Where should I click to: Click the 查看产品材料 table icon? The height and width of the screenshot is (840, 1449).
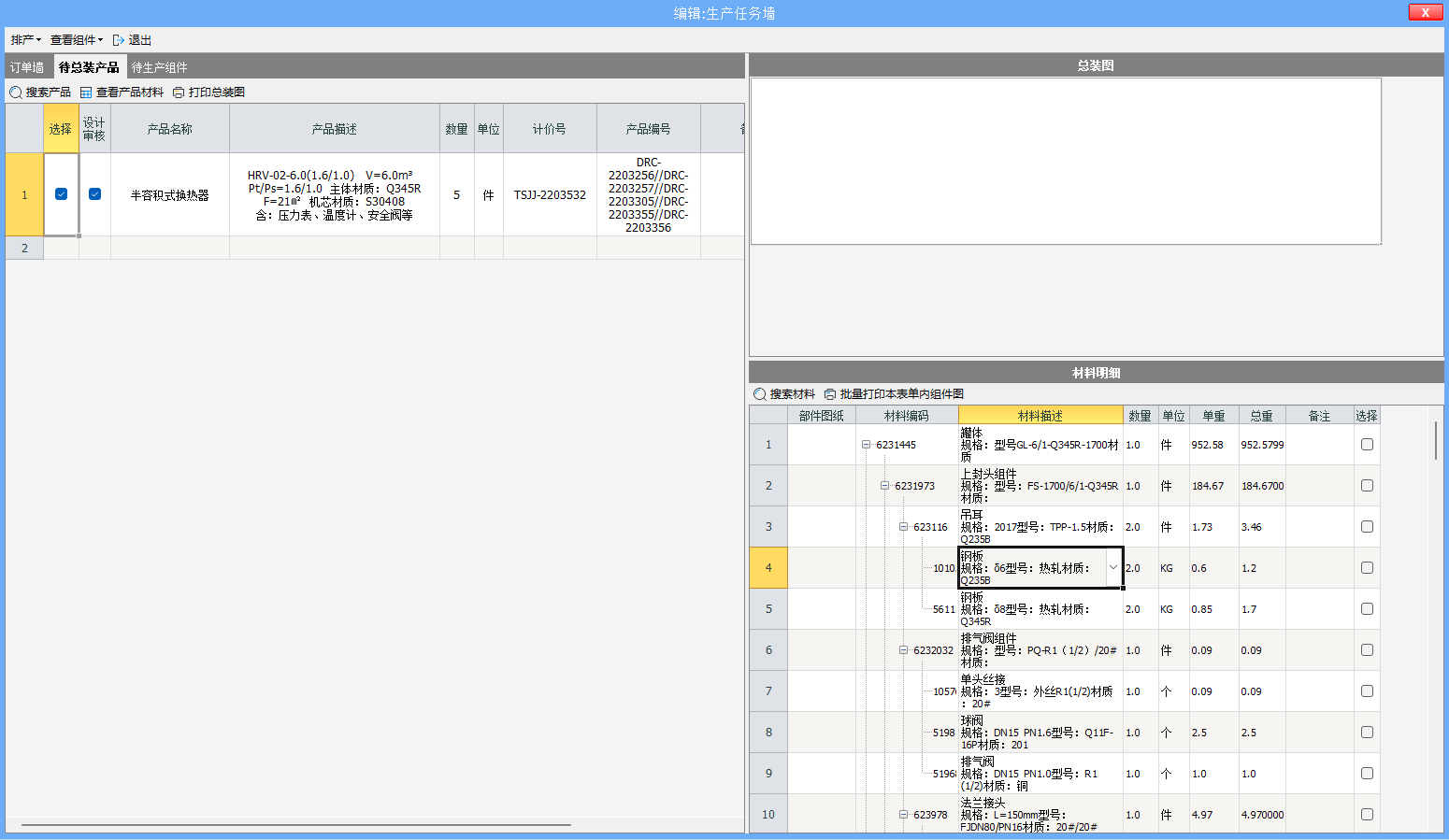(86, 93)
